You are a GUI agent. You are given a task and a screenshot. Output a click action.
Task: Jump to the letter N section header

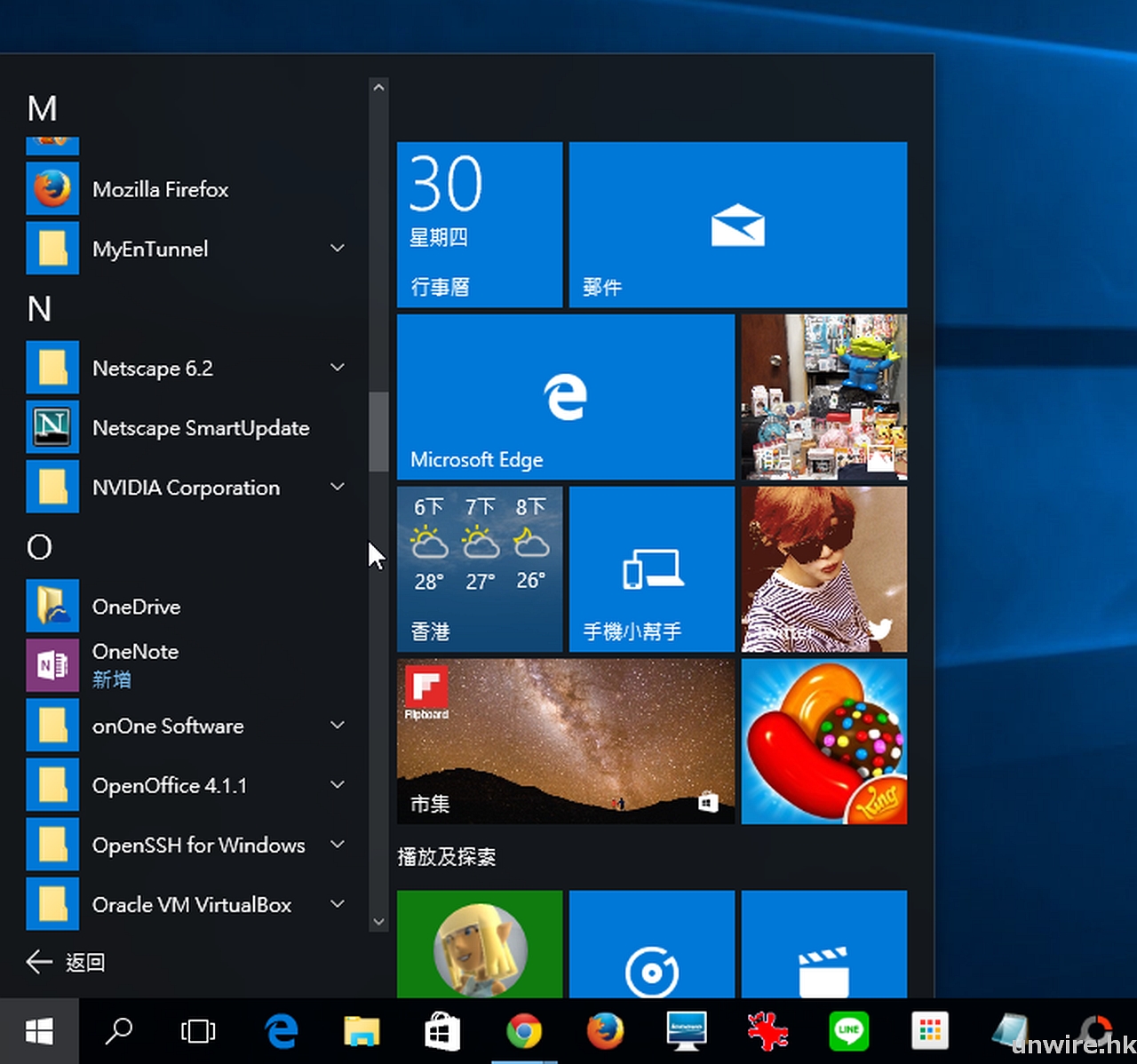pos(40,309)
